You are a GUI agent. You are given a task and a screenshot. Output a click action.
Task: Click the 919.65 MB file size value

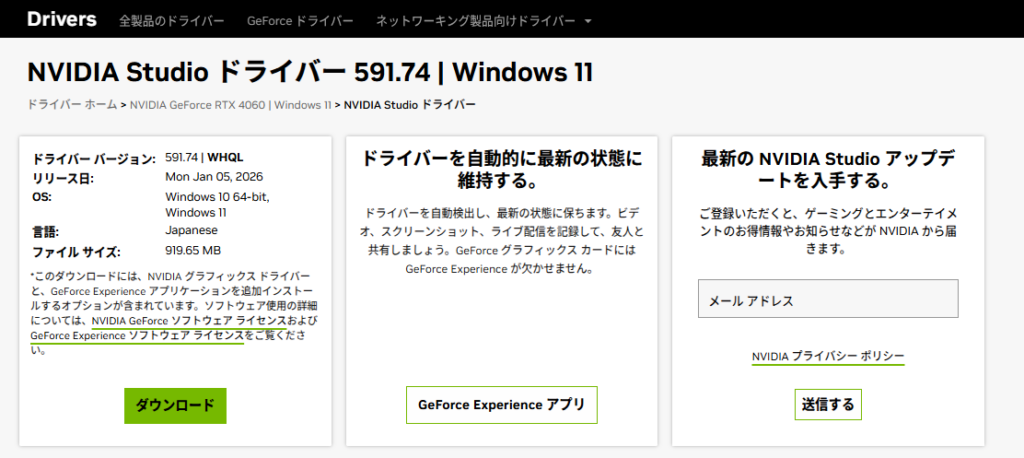pos(193,250)
